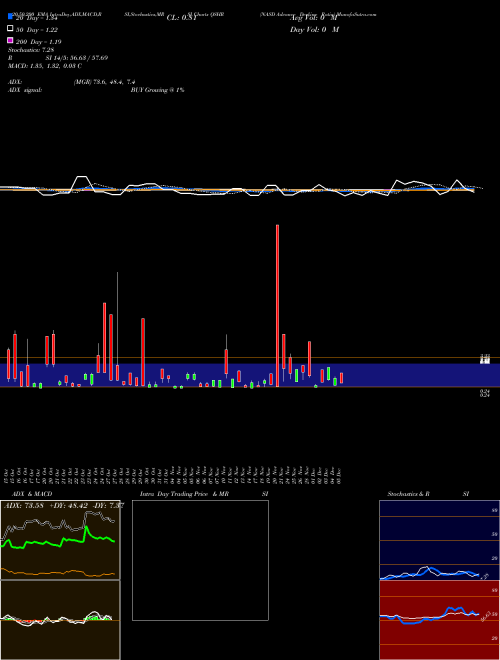This screenshot has width=500, height=660.
Task: Click the 'MACD: 1.35, 1.32, 0.03 C' line
Action: coord(45,66)
